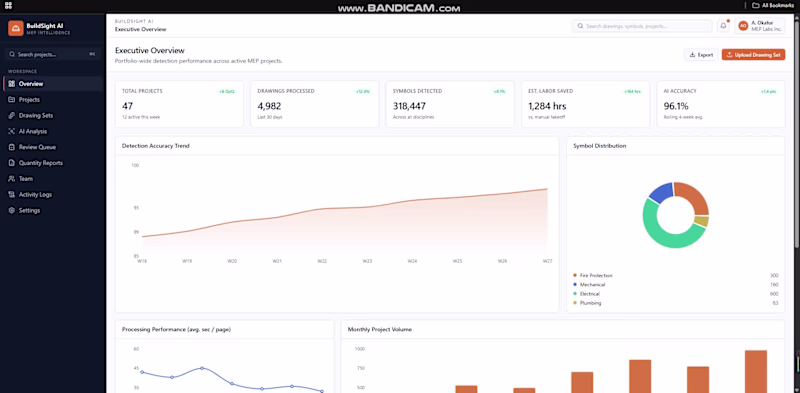This screenshot has height=393, width=800.
Task: Click the W18 axis label
Action: (x=142, y=261)
